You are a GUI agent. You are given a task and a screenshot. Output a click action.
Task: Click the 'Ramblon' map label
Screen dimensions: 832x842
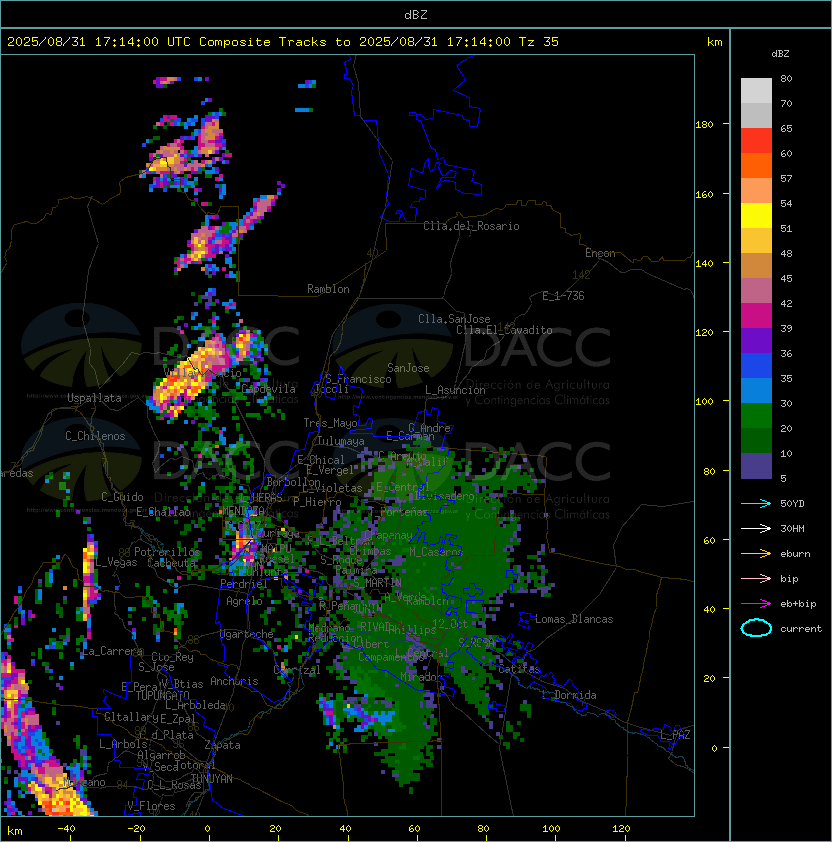coord(328,289)
